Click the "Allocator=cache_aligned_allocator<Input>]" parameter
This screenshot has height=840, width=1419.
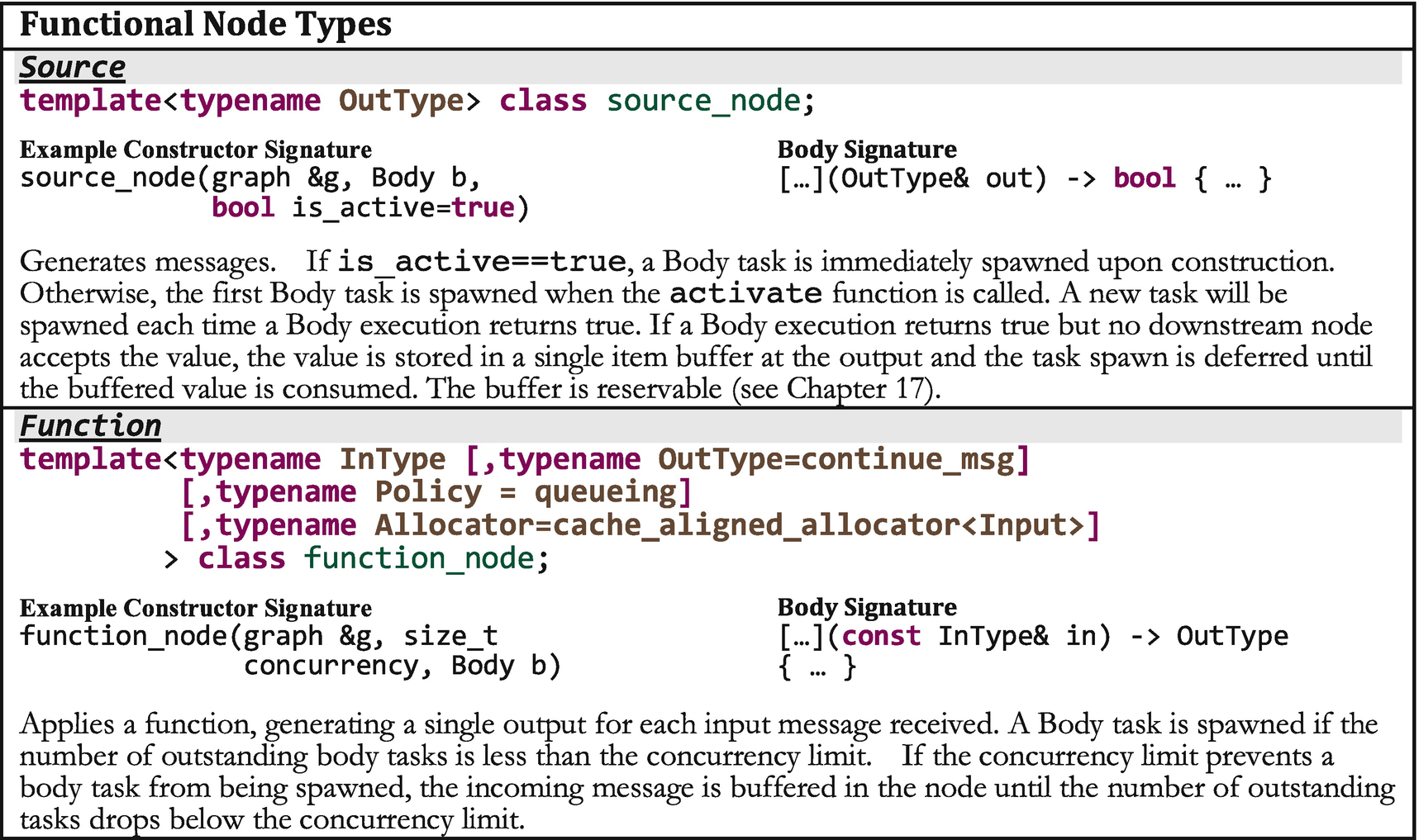click(737, 525)
